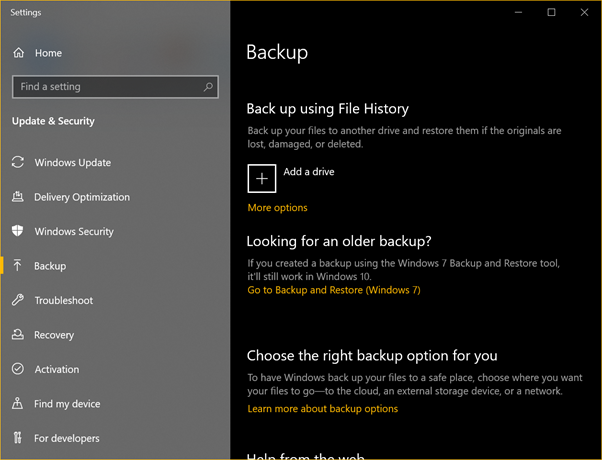Click the Find my device person icon

tap(18, 403)
